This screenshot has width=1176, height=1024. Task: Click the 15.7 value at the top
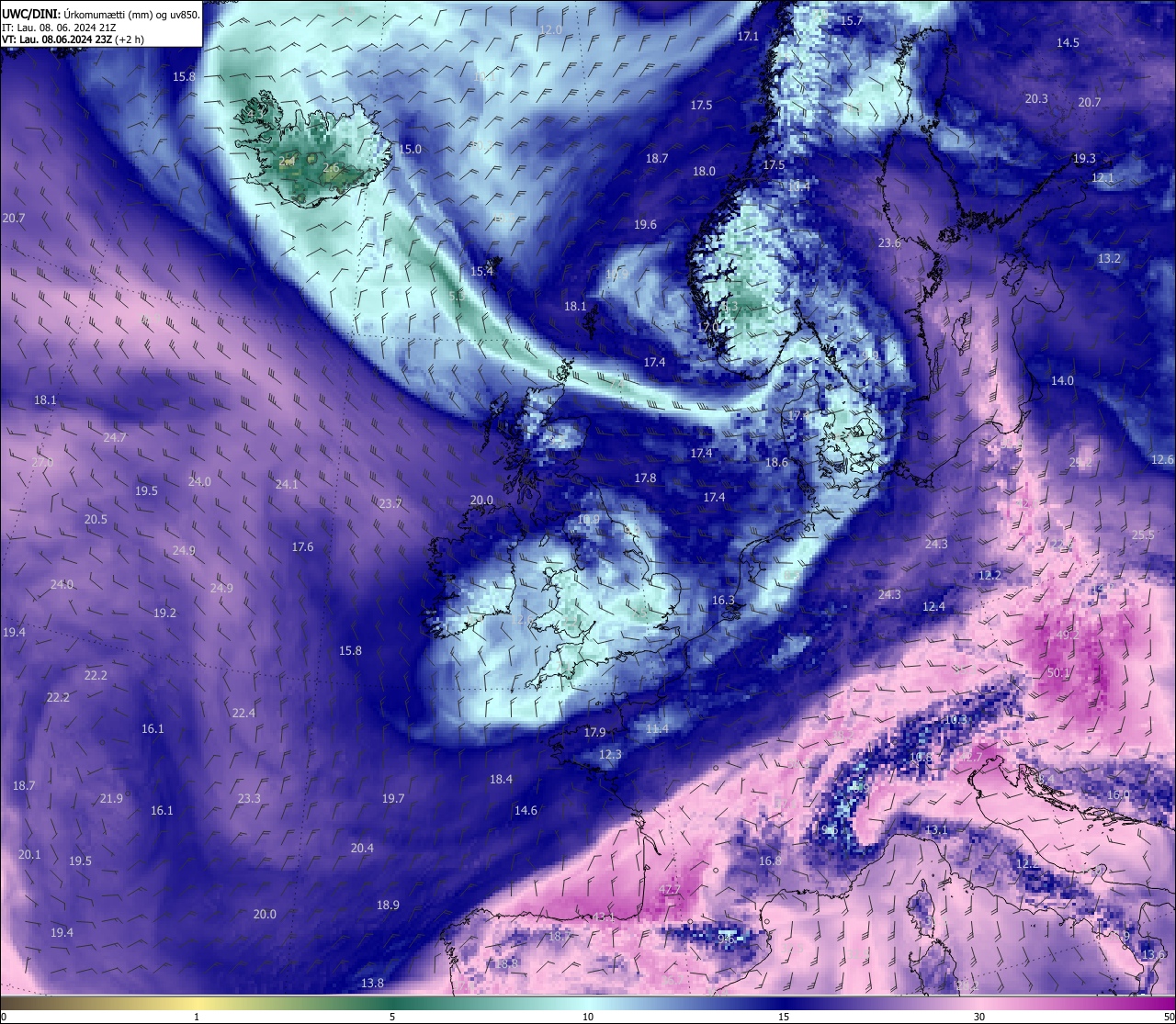tap(851, 20)
